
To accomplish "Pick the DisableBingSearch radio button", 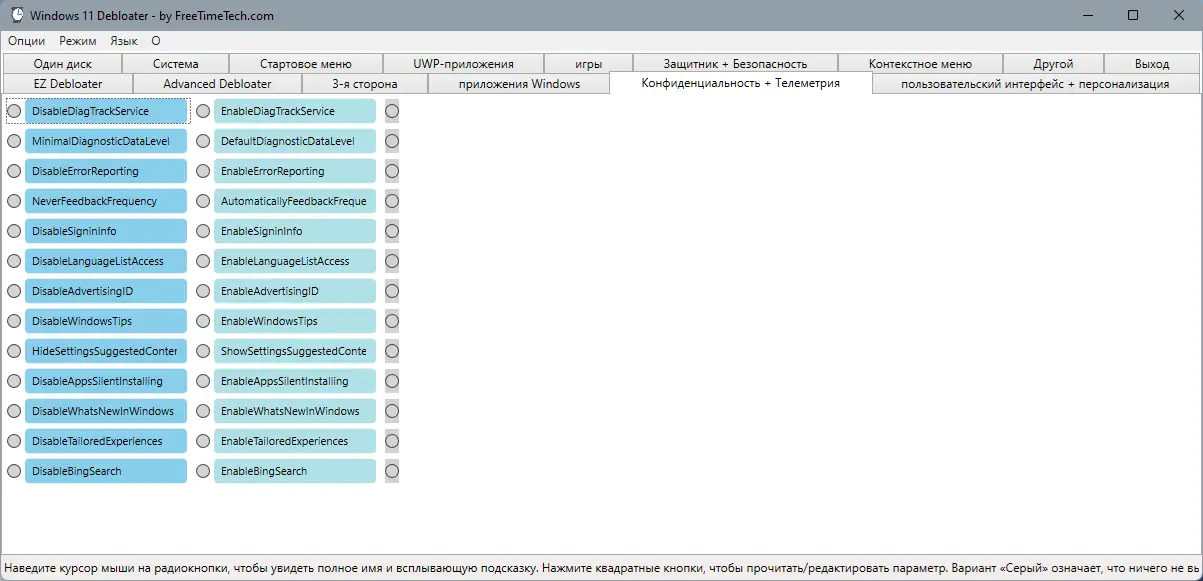I will 14,471.
